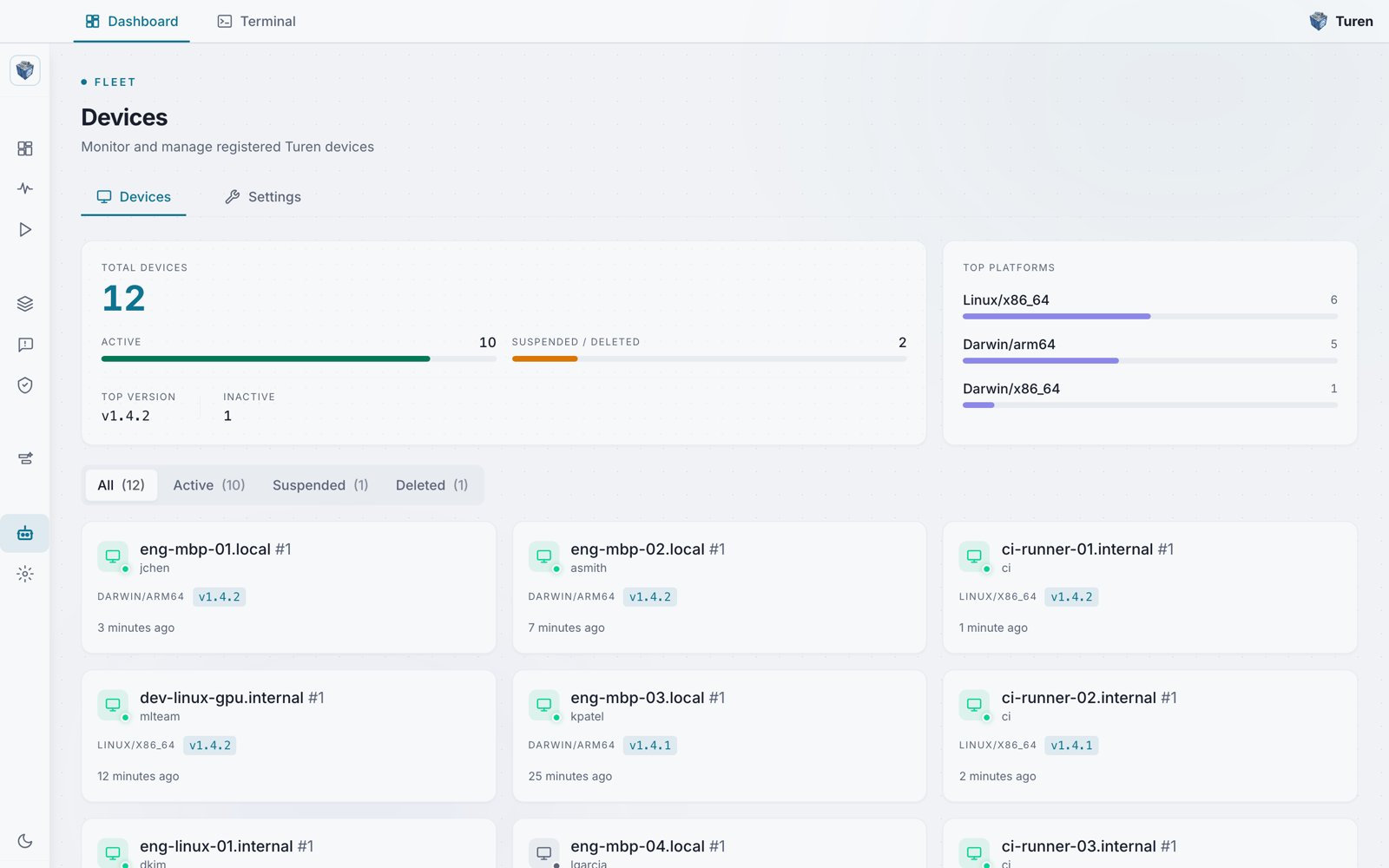The height and width of the screenshot is (868, 1389).
Task: Filter devices by Suspended (1)
Action: 320,485
